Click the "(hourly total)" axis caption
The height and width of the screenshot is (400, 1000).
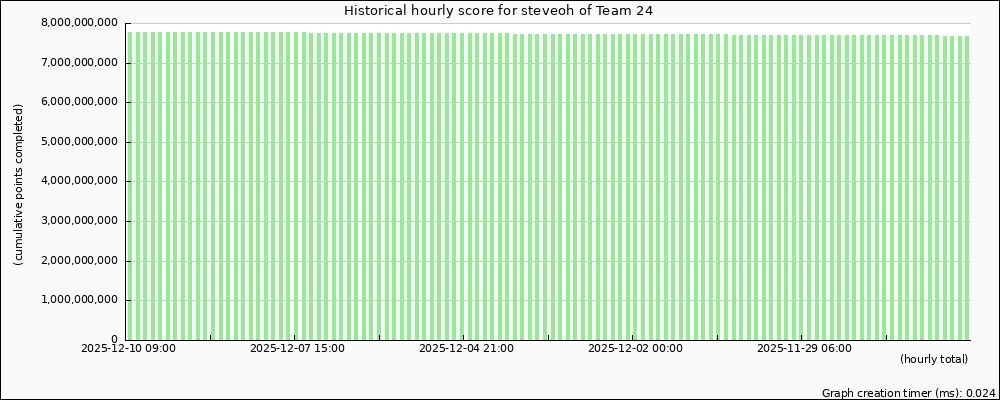point(933,359)
